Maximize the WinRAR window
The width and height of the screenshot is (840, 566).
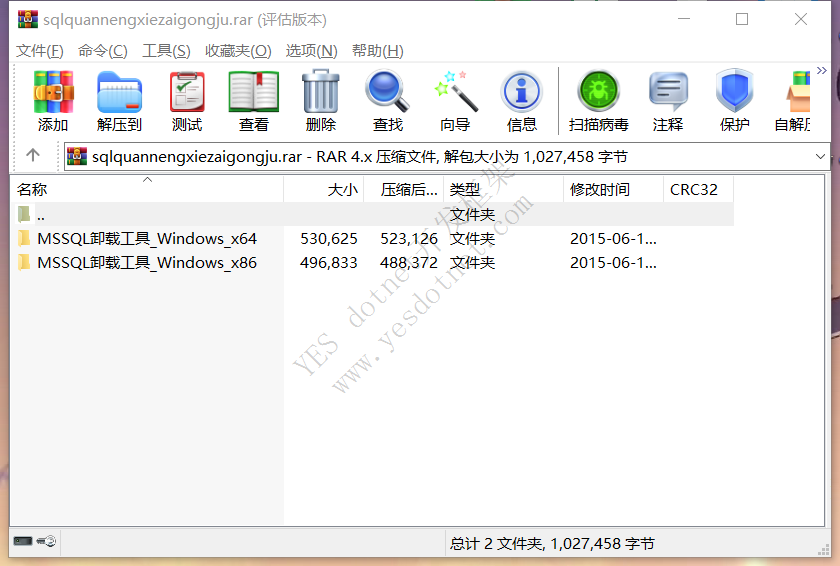click(742, 19)
